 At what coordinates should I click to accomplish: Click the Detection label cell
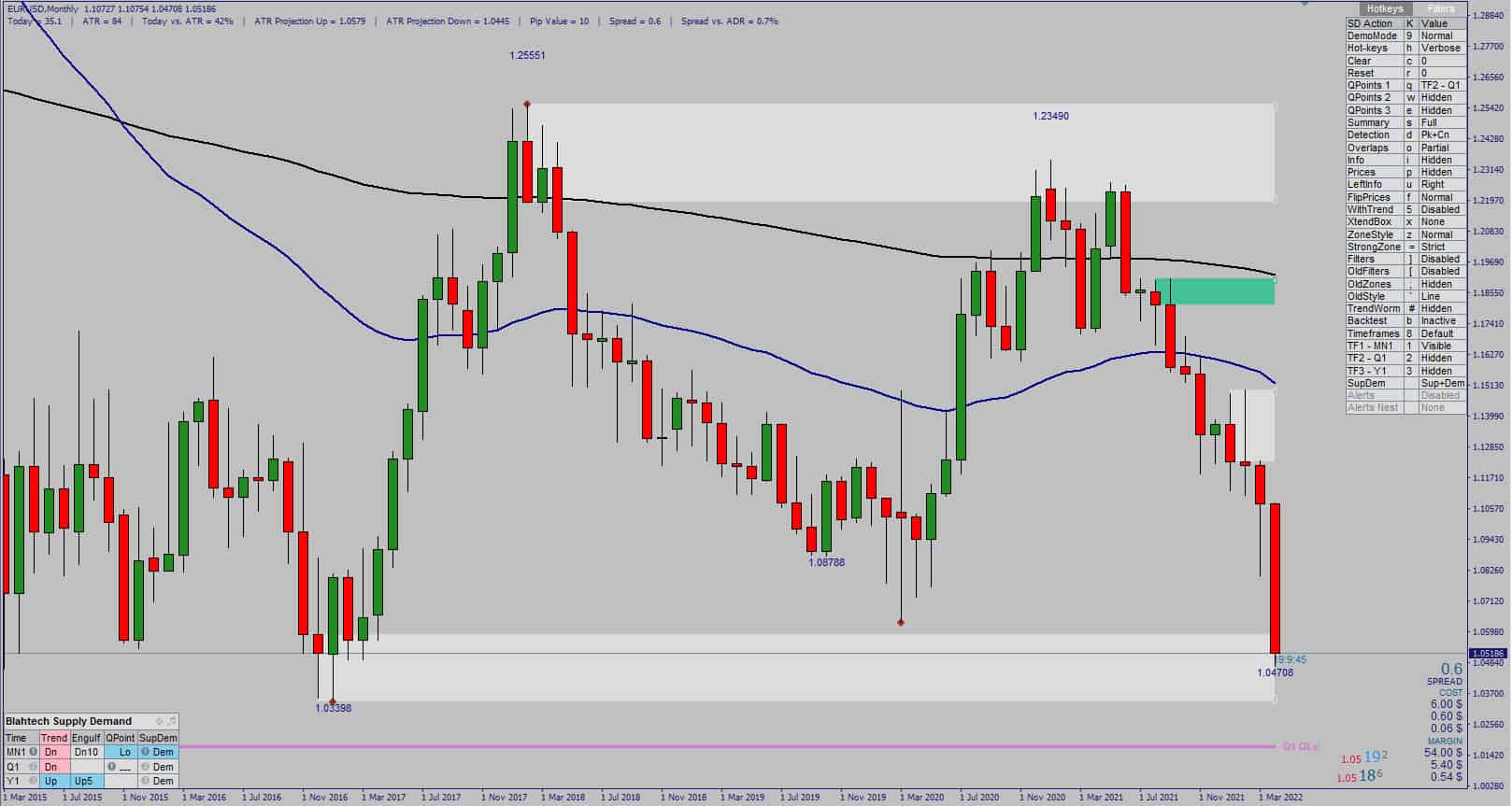tap(1374, 134)
